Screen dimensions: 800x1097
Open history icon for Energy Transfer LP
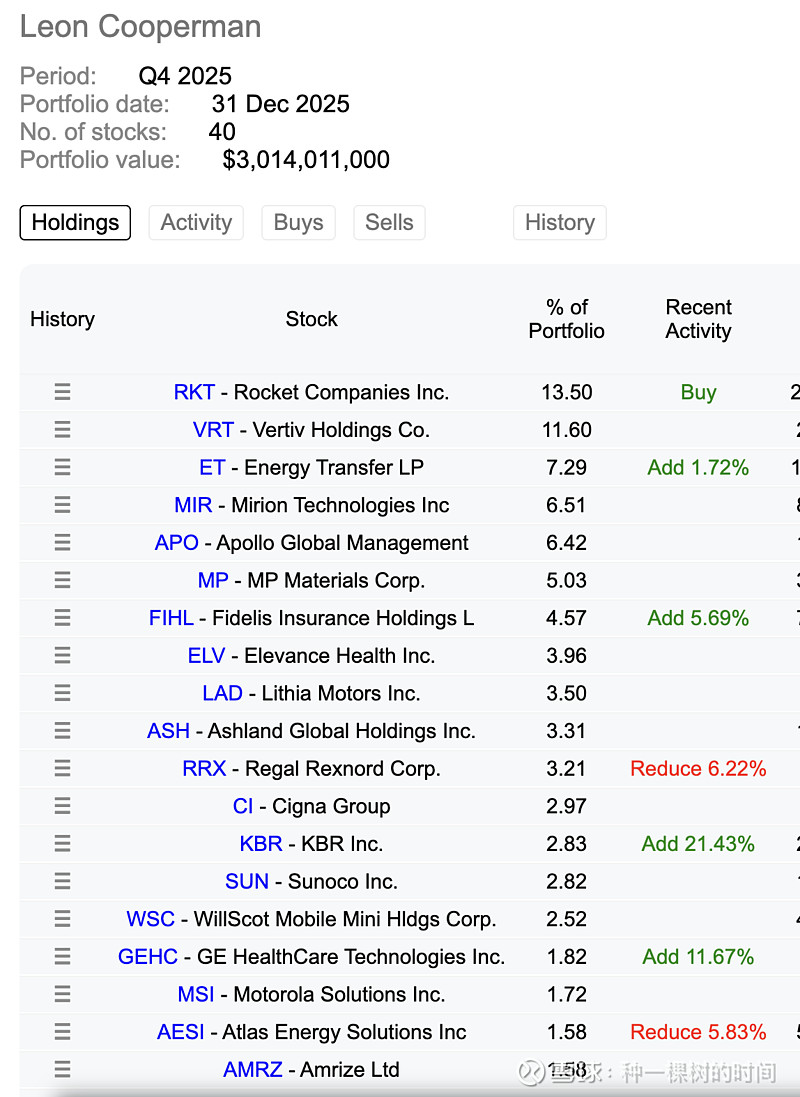[62, 467]
